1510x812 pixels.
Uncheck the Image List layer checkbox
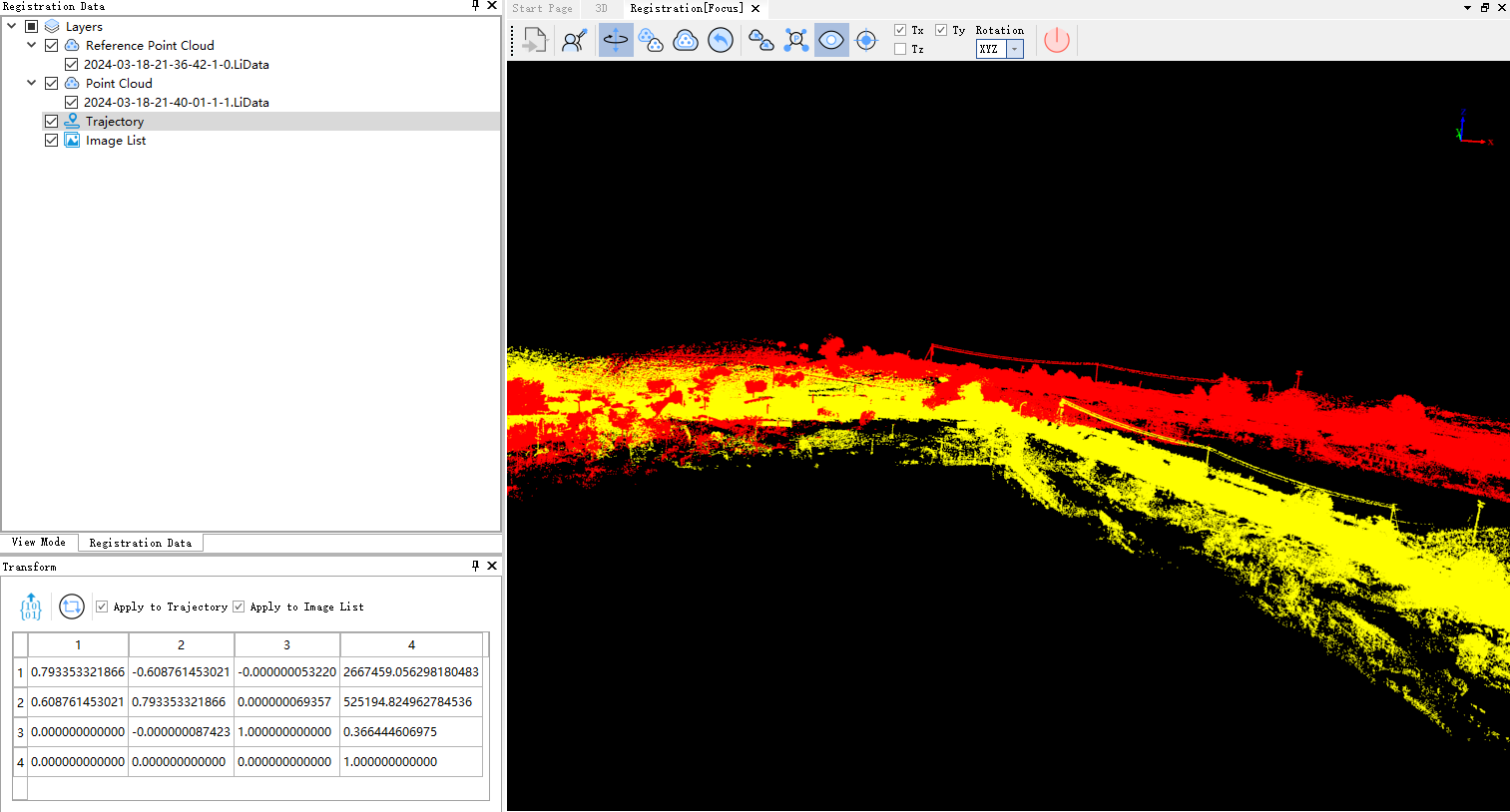point(52,140)
